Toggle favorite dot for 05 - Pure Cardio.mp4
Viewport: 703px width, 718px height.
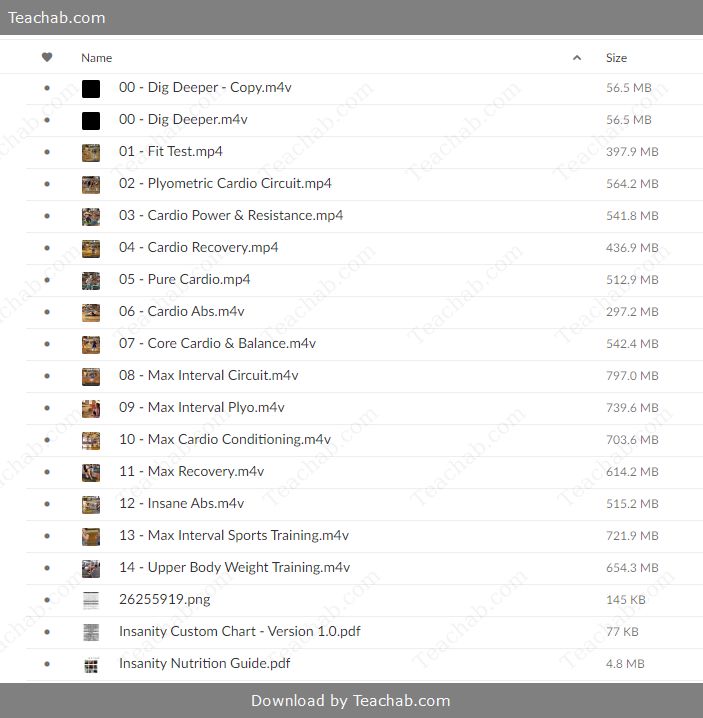[47, 280]
